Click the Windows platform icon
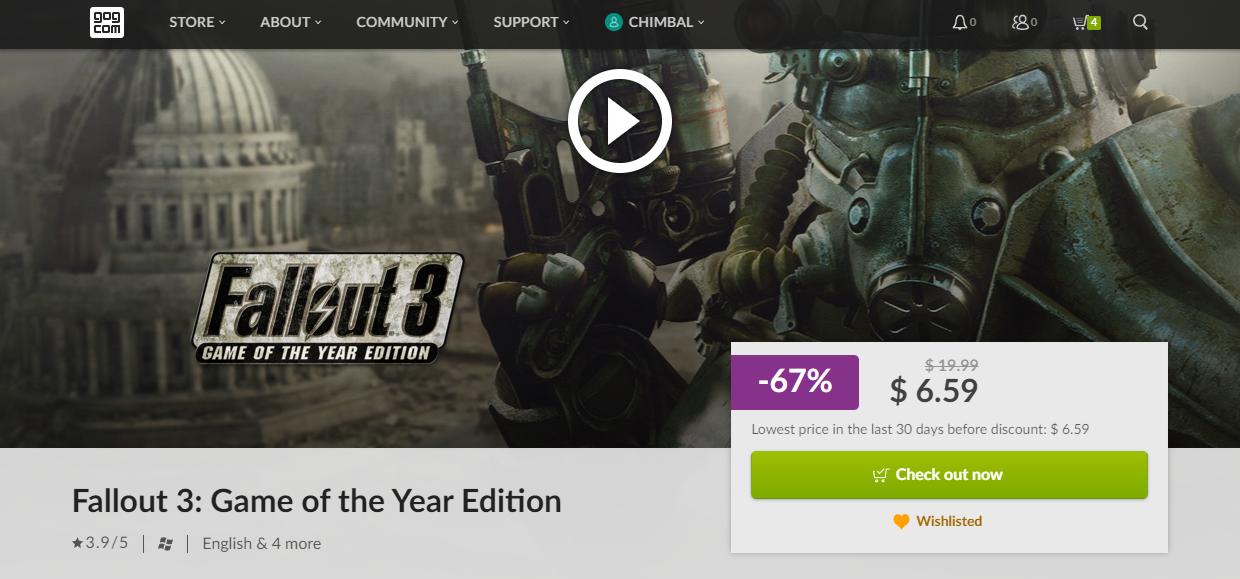The height and width of the screenshot is (579, 1240). point(166,544)
